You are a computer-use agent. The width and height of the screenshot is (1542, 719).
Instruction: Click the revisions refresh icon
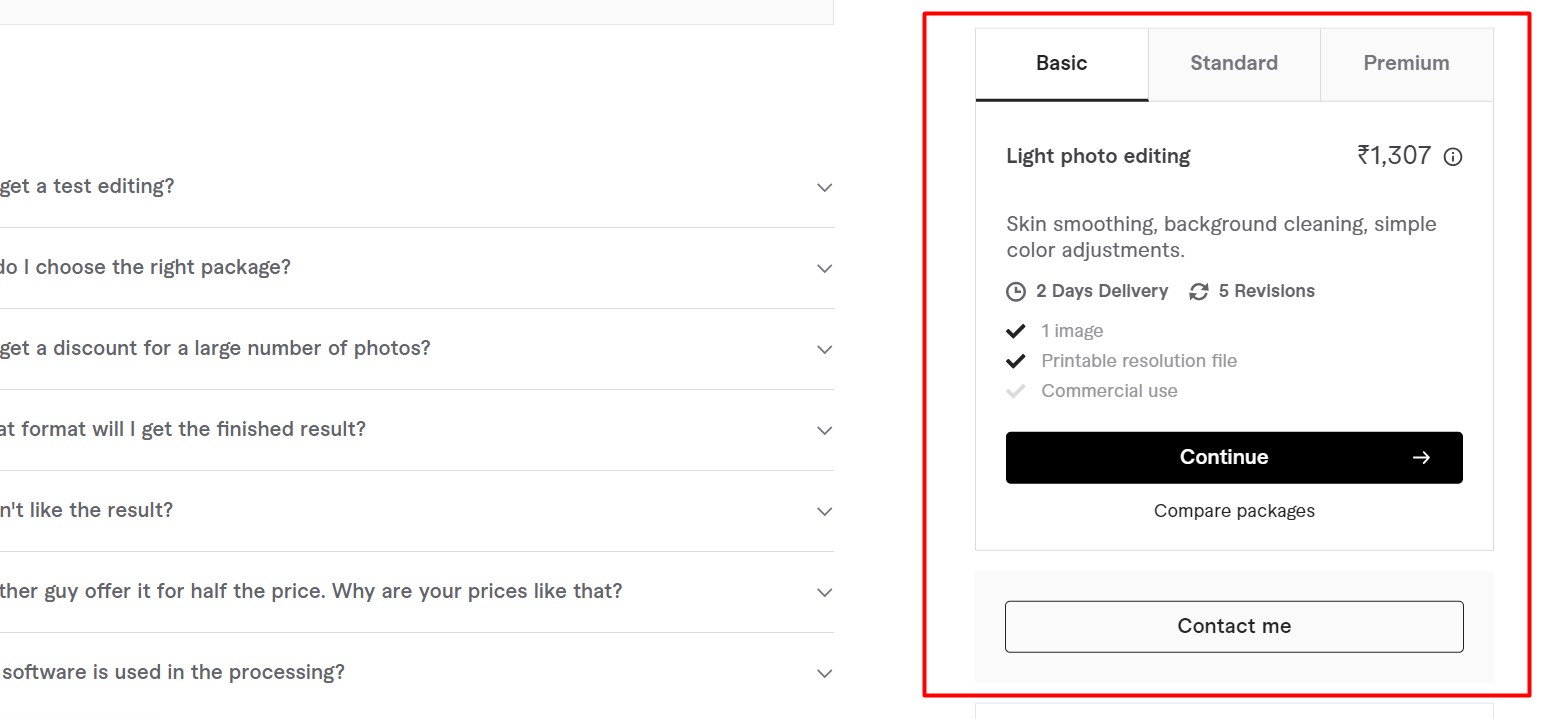click(1199, 292)
